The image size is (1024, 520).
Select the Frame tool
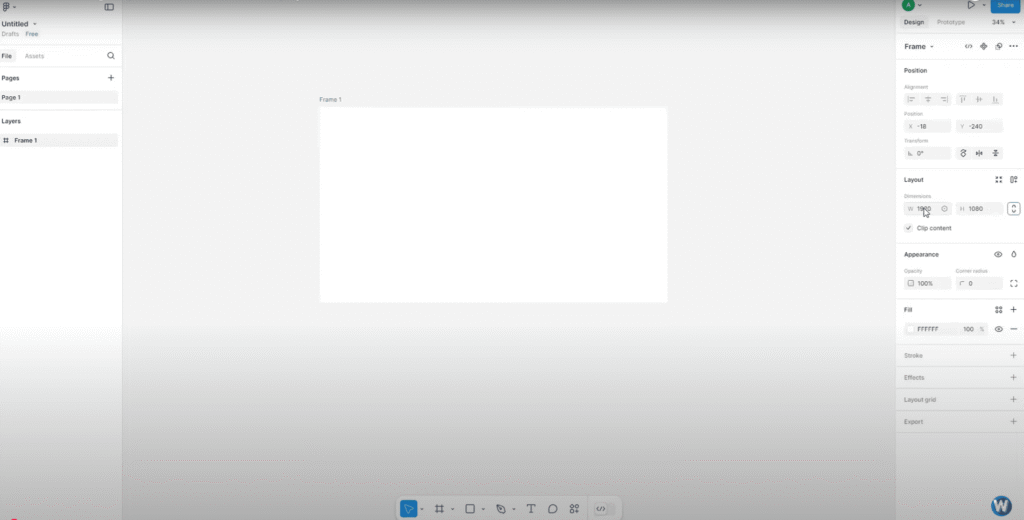439,509
